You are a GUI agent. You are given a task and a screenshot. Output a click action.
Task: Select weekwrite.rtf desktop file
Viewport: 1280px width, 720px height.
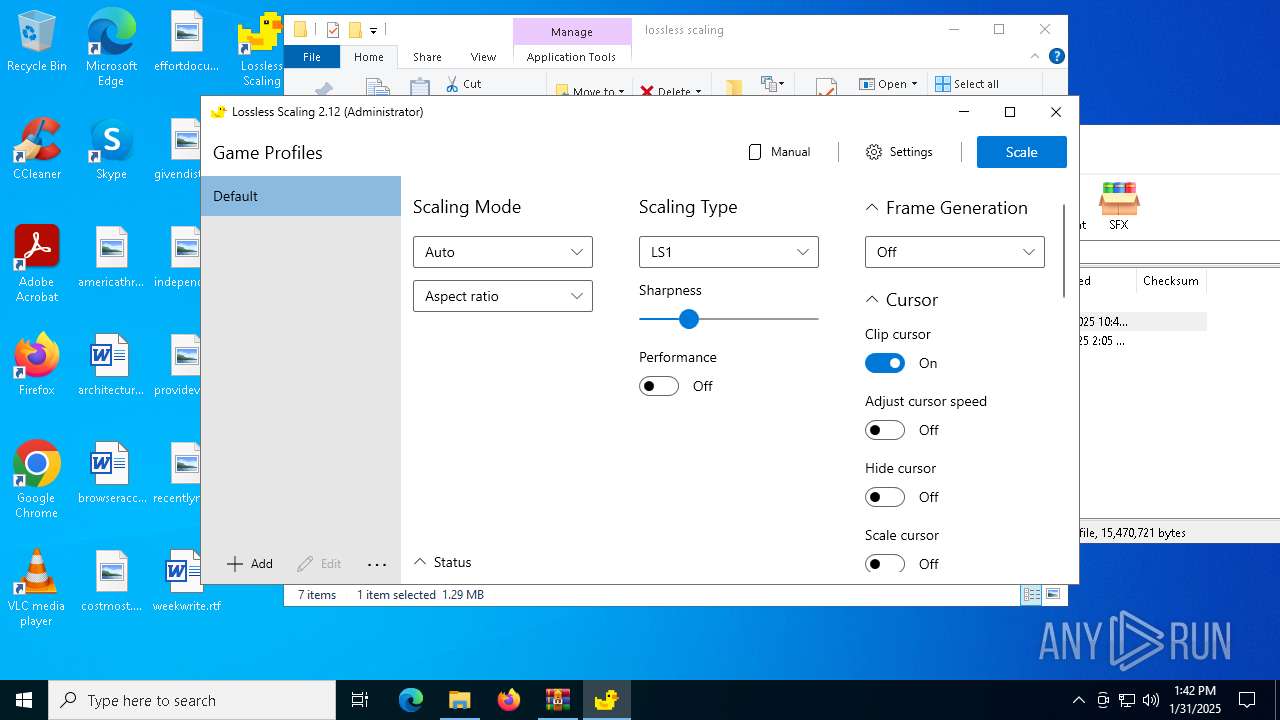(x=186, y=581)
